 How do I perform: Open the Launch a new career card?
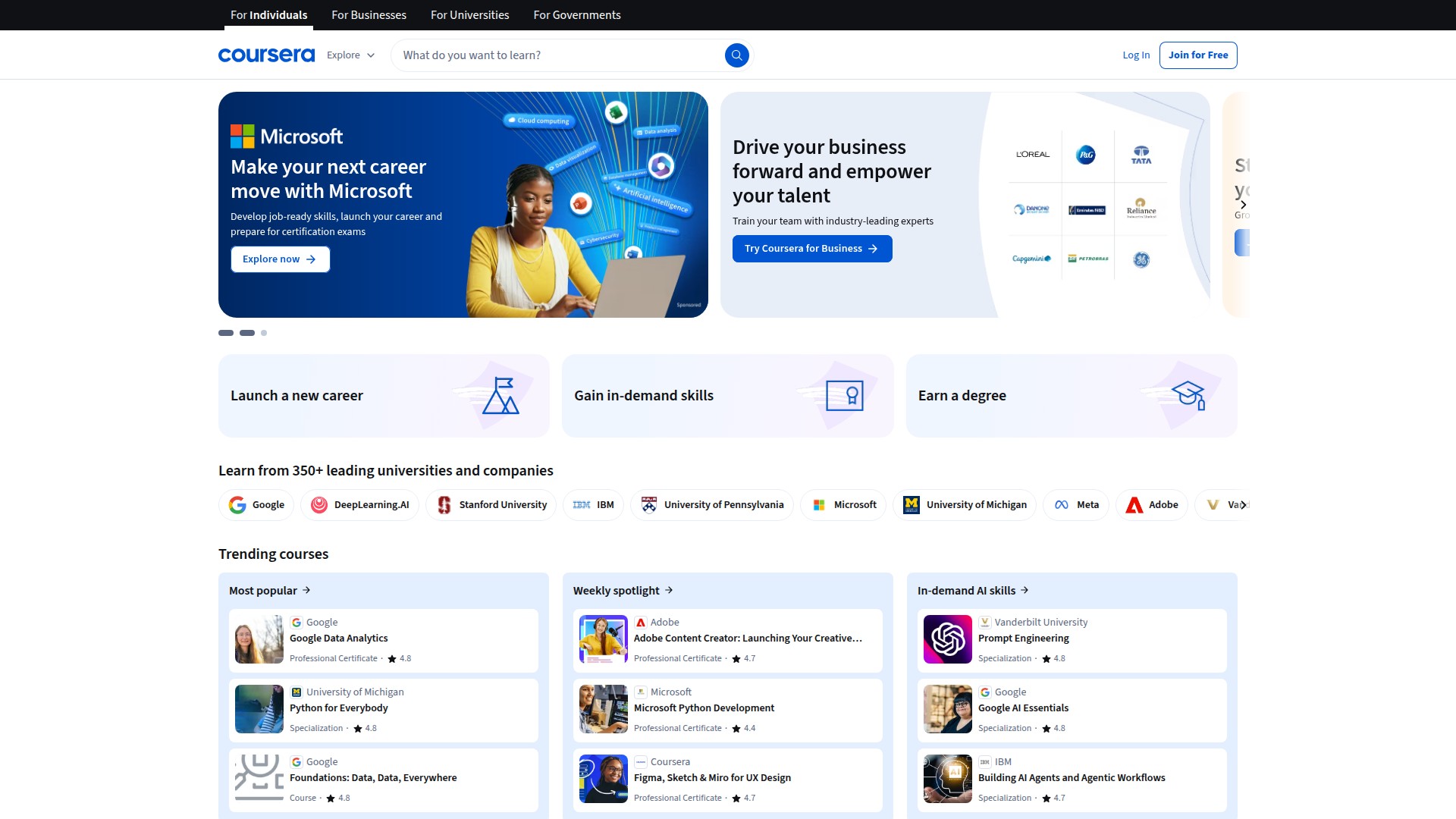[x=384, y=396]
